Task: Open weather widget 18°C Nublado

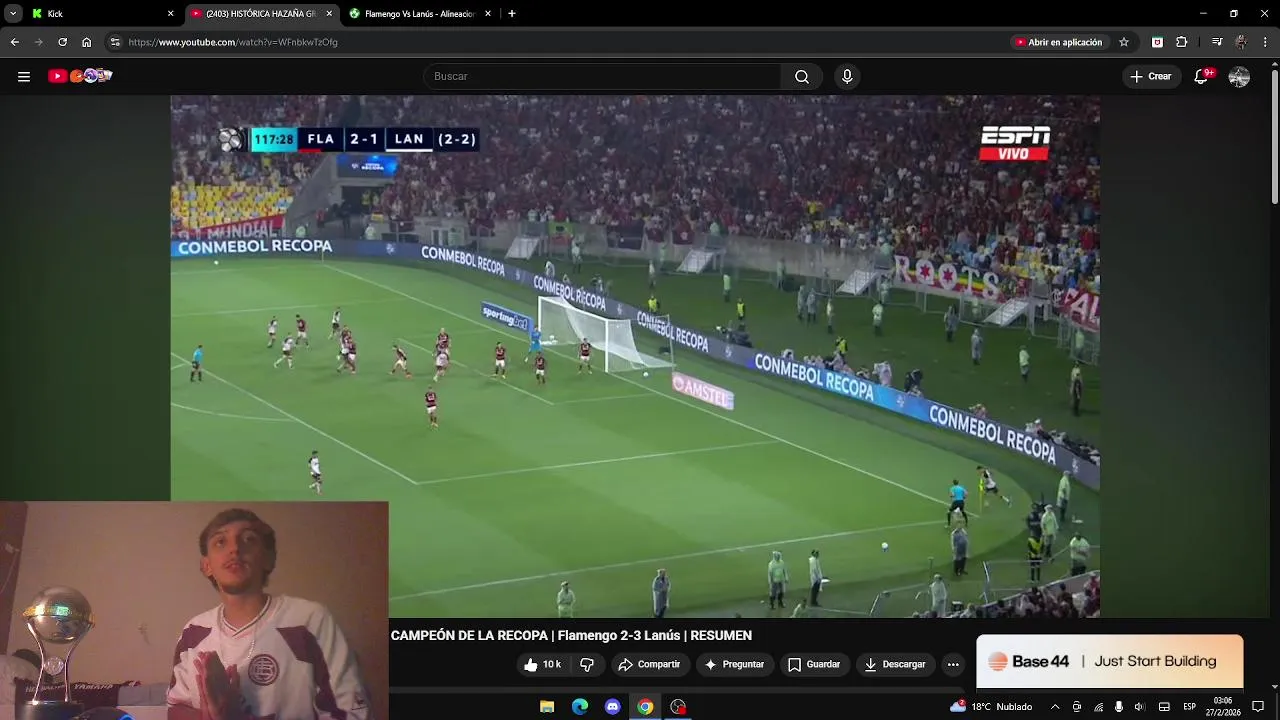Action: 991,706
